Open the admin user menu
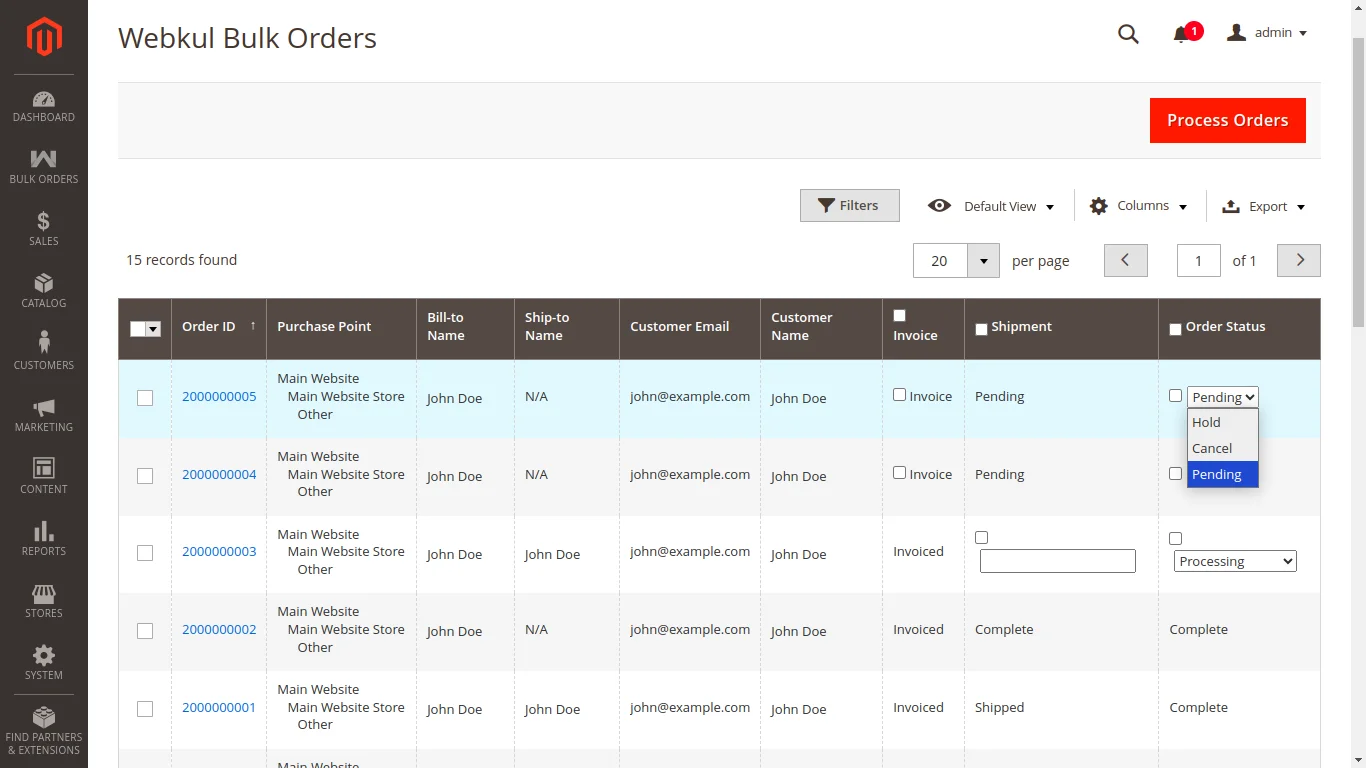Viewport: 1366px width, 768px height. point(1266,32)
